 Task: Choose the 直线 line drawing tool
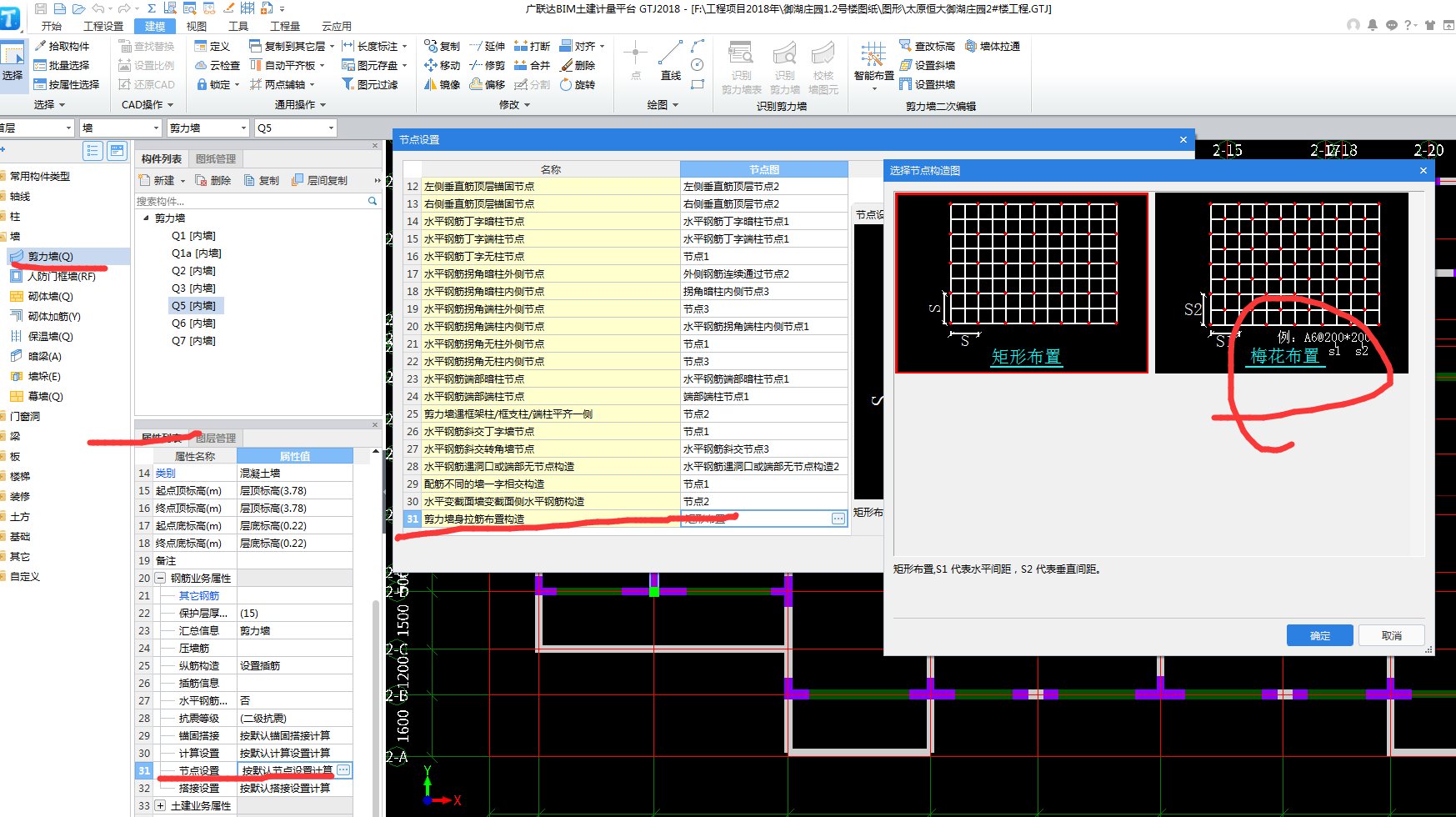coord(671,61)
